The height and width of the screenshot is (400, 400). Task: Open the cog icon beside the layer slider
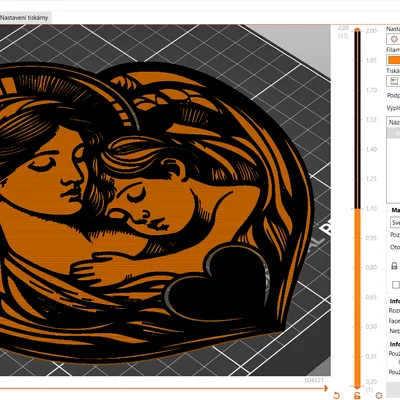379,395
